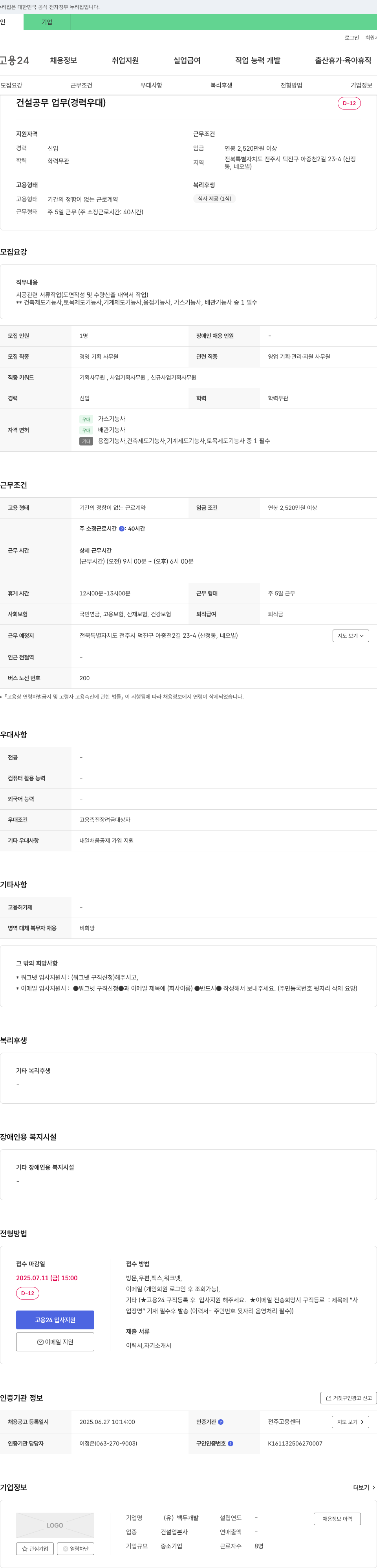Open the 출산휴가·육아휴직 menu
This screenshot has width=377, height=1568.
[x=343, y=60]
